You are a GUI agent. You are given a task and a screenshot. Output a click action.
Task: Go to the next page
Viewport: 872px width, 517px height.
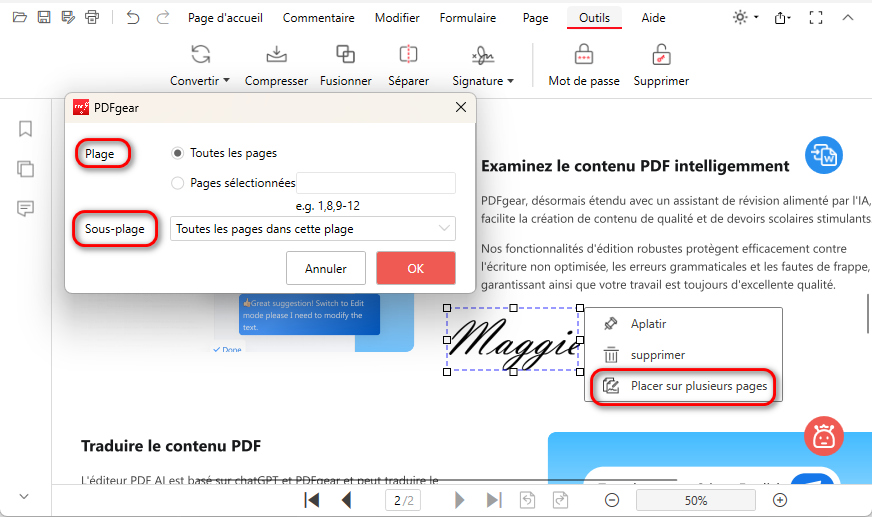(x=459, y=500)
